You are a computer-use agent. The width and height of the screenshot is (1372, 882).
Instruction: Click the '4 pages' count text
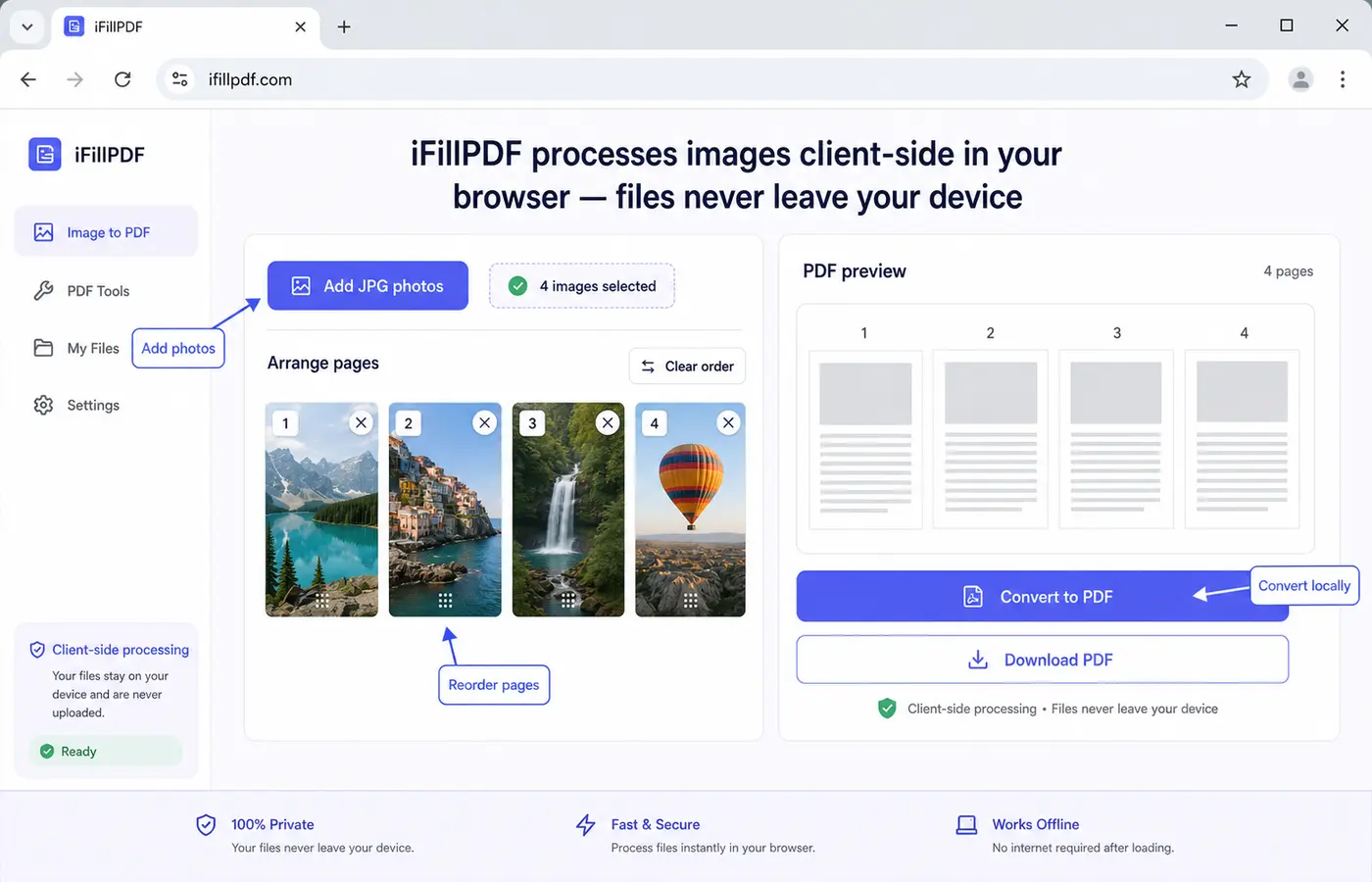(x=1288, y=271)
